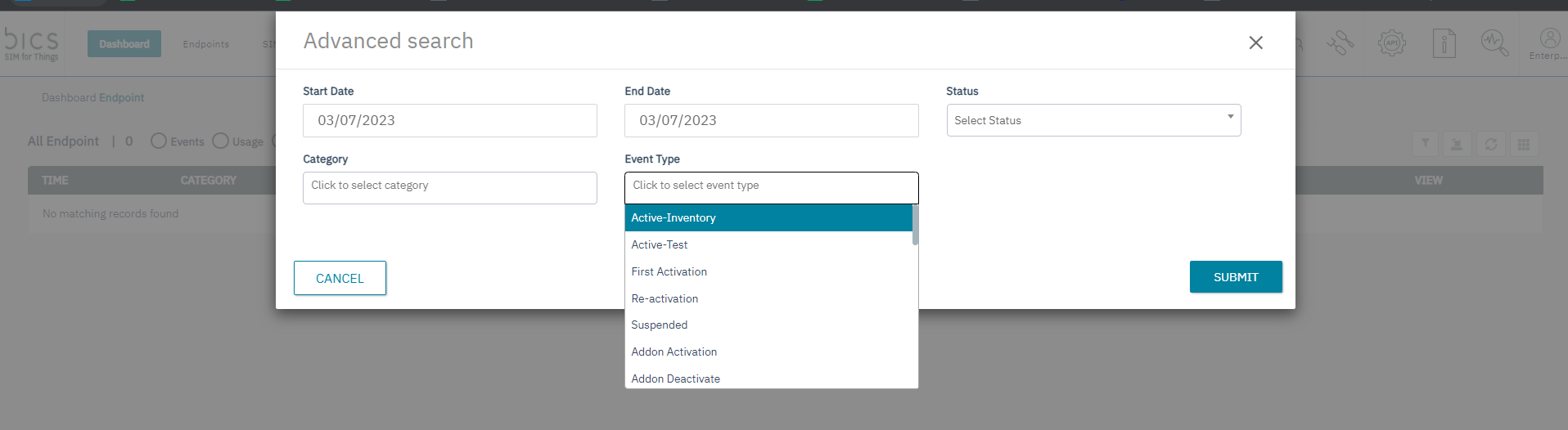
Task: Close the Advanced search dialog
Action: pos(1255,43)
